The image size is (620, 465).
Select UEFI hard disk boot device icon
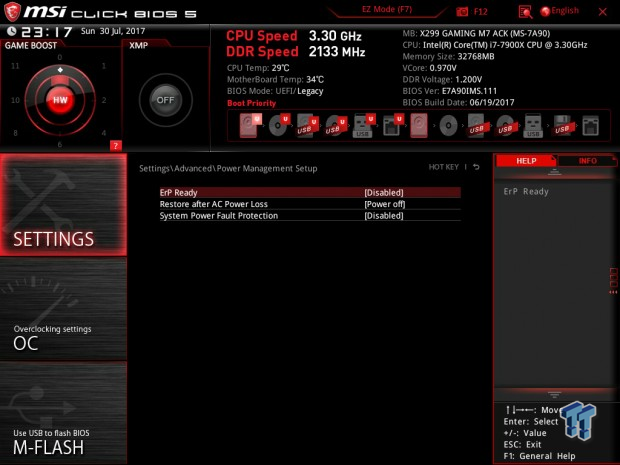coord(250,125)
